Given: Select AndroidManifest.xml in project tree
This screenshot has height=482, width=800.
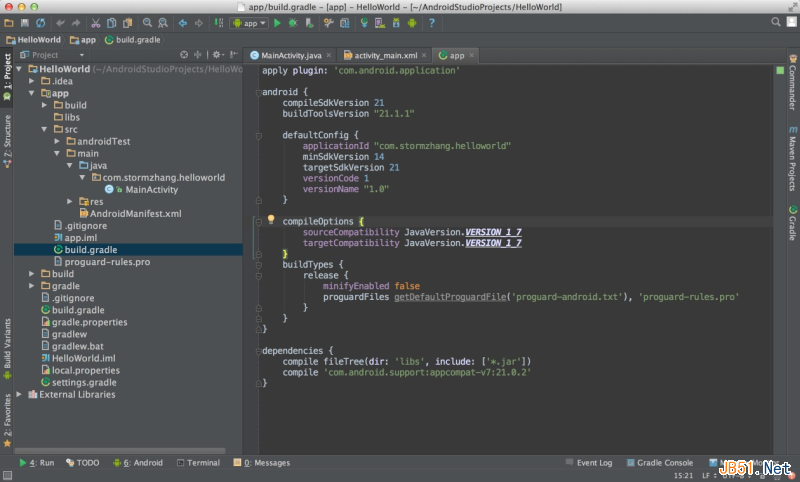Looking at the screenshot, I should tap(135, 213).
